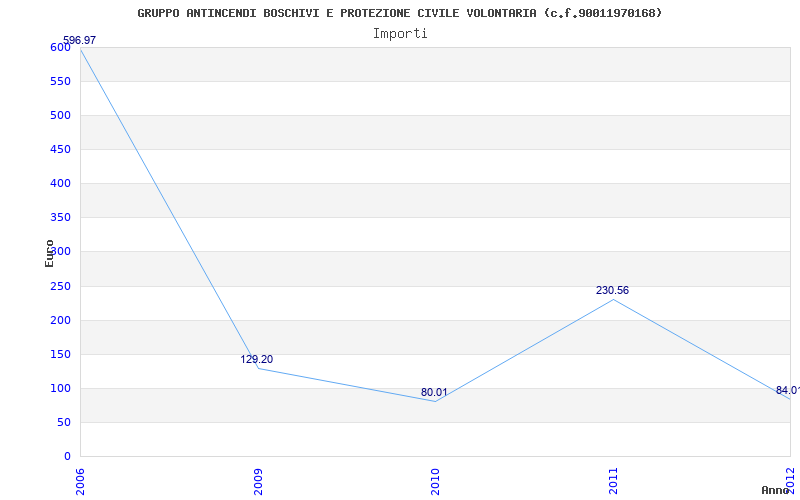The image size is (800, 500).
Task: Click the 600 y-axis tick label
Action: point(60,47)
